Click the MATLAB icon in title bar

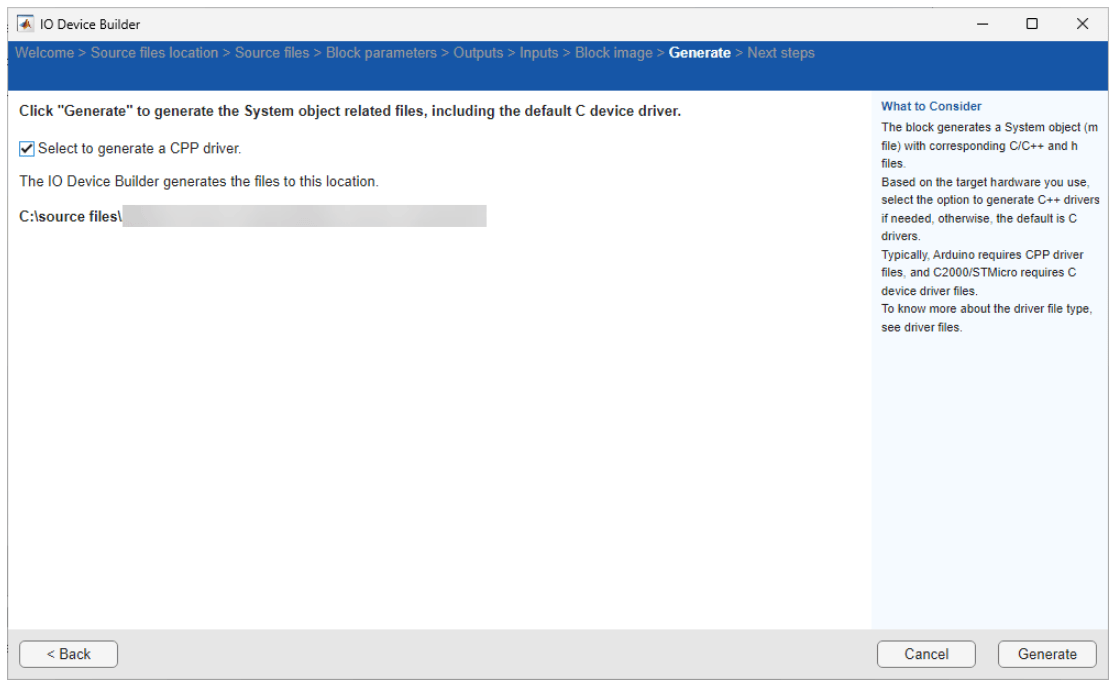pyautogui.click(x=26, y=24)
